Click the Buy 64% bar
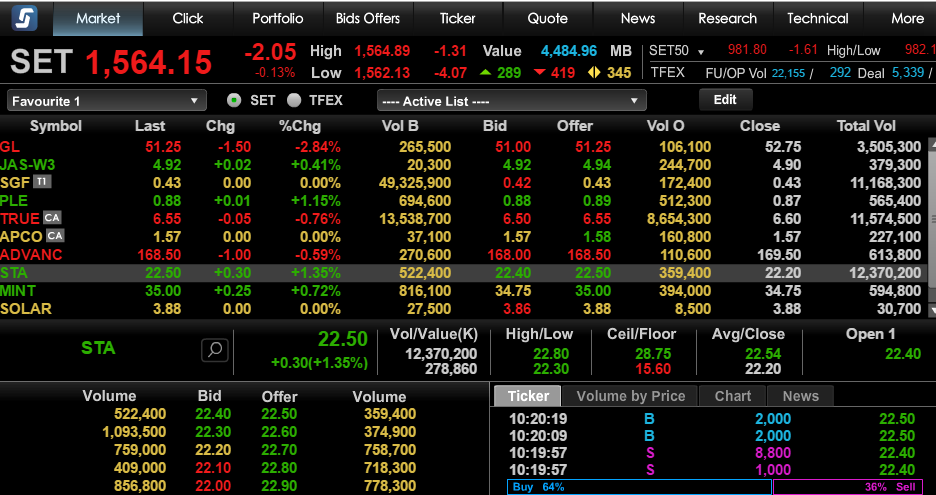 (x=639, y=487)
